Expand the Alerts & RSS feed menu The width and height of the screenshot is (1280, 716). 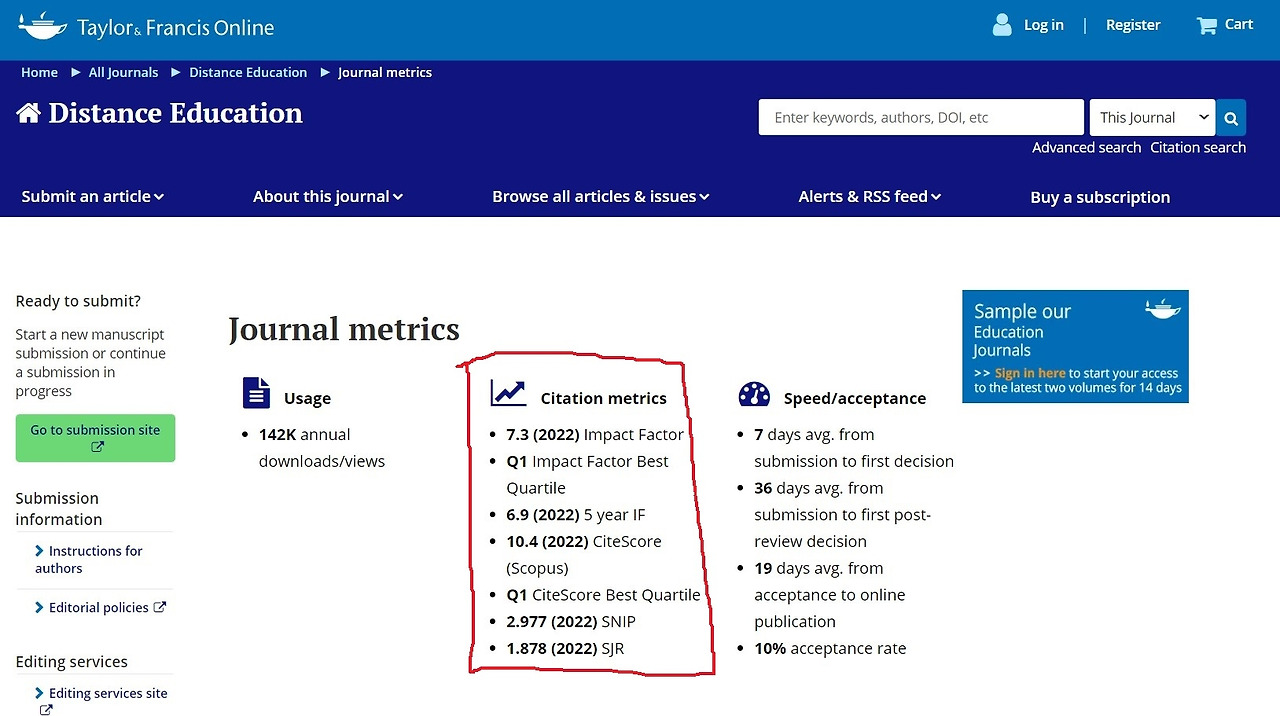[x=870, y=197]
